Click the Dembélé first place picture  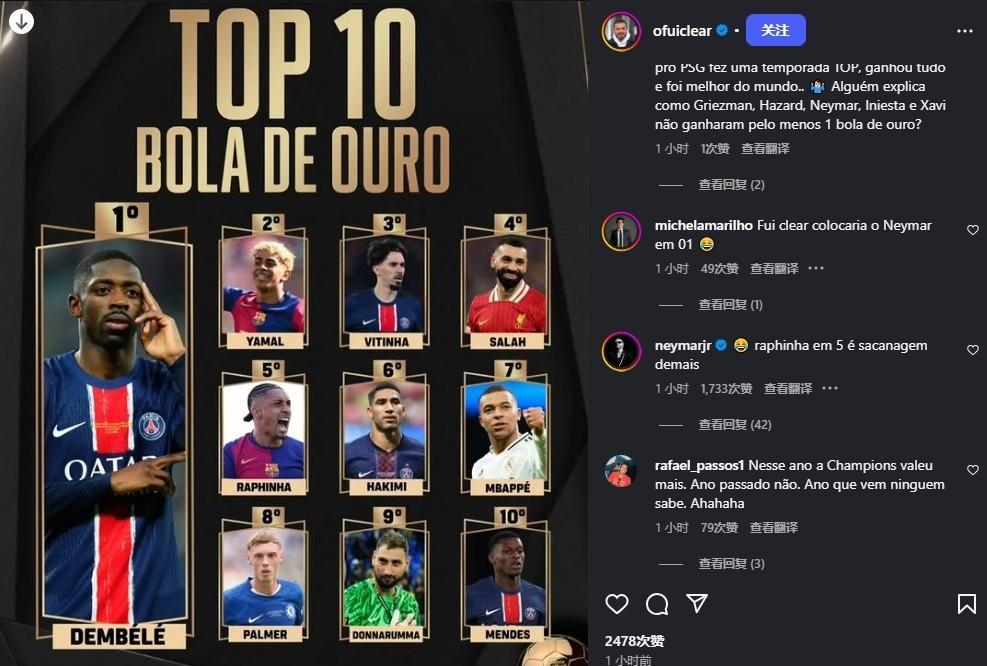tap(115, 428)
